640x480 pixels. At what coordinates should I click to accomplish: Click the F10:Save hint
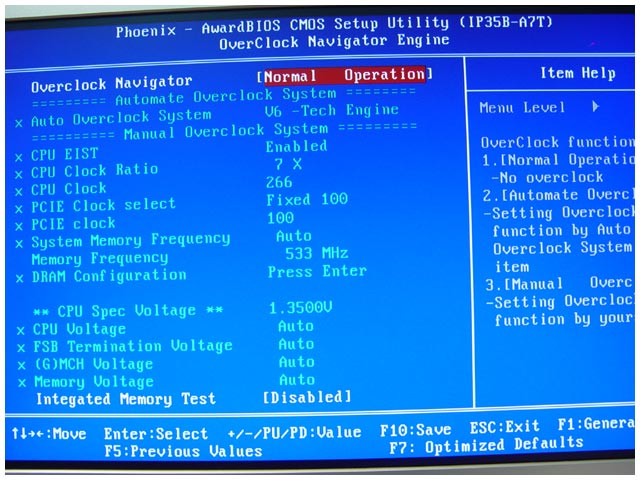pyautogui.click(x=416, y=430)
